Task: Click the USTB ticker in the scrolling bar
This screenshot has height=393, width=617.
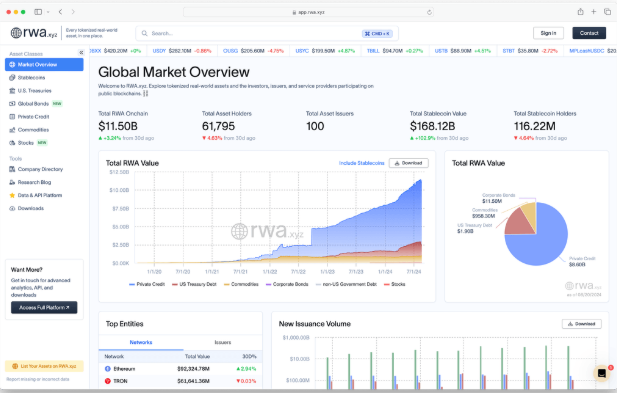Action: [441, 51]
